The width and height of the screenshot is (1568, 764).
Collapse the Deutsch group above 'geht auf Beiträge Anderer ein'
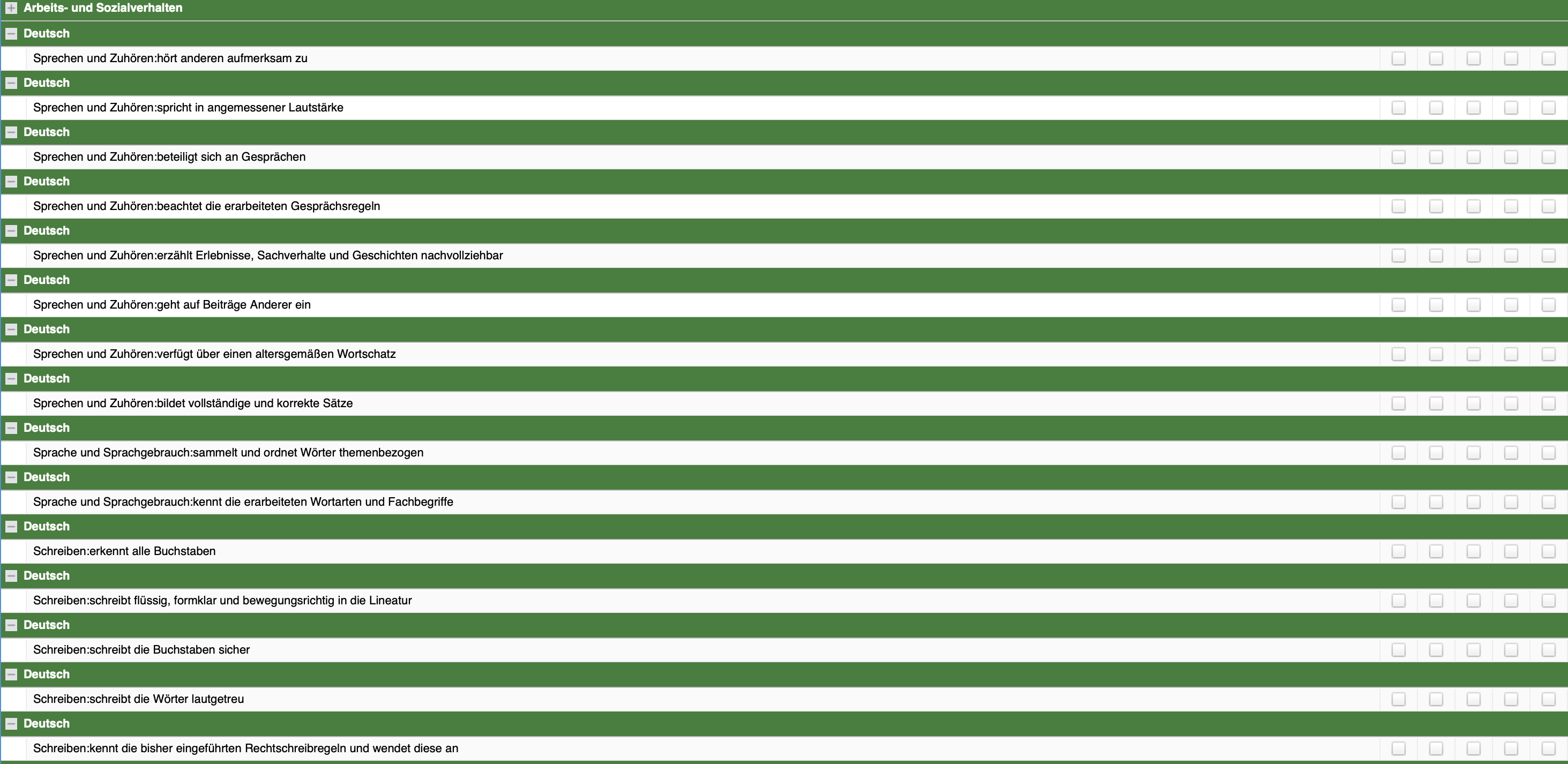pos(11,280)
